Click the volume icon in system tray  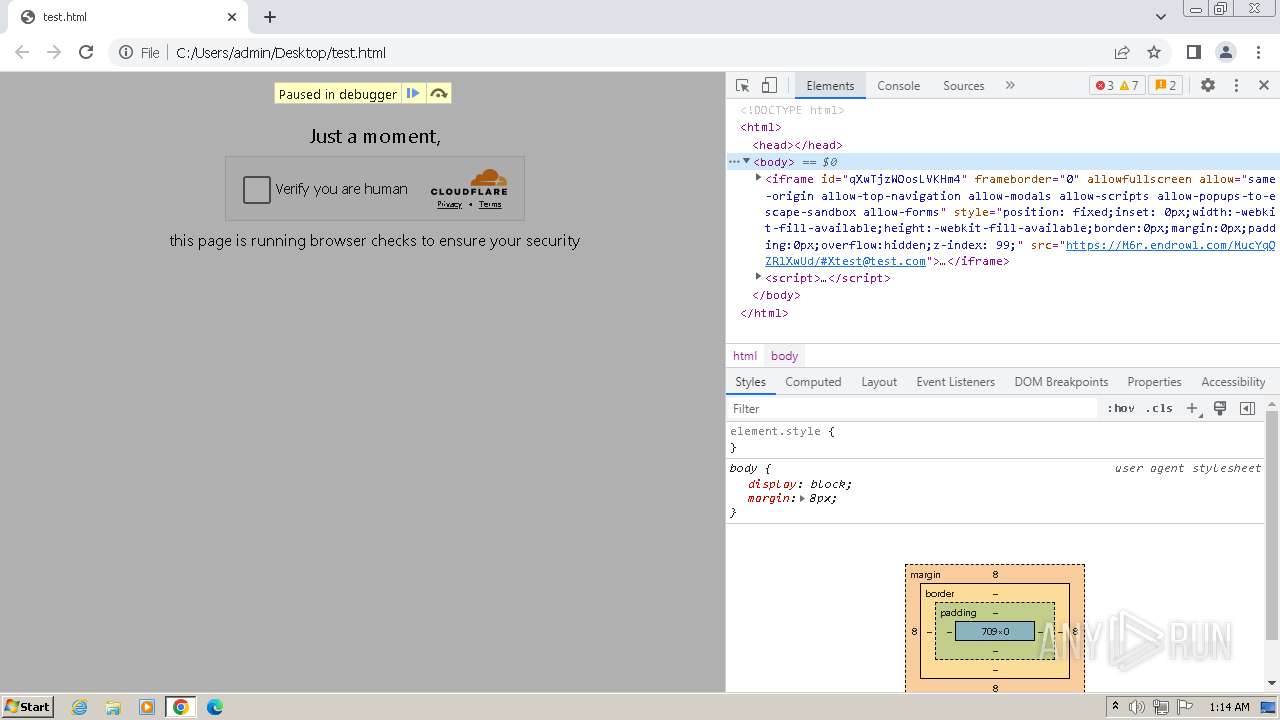pos(1137,707)
